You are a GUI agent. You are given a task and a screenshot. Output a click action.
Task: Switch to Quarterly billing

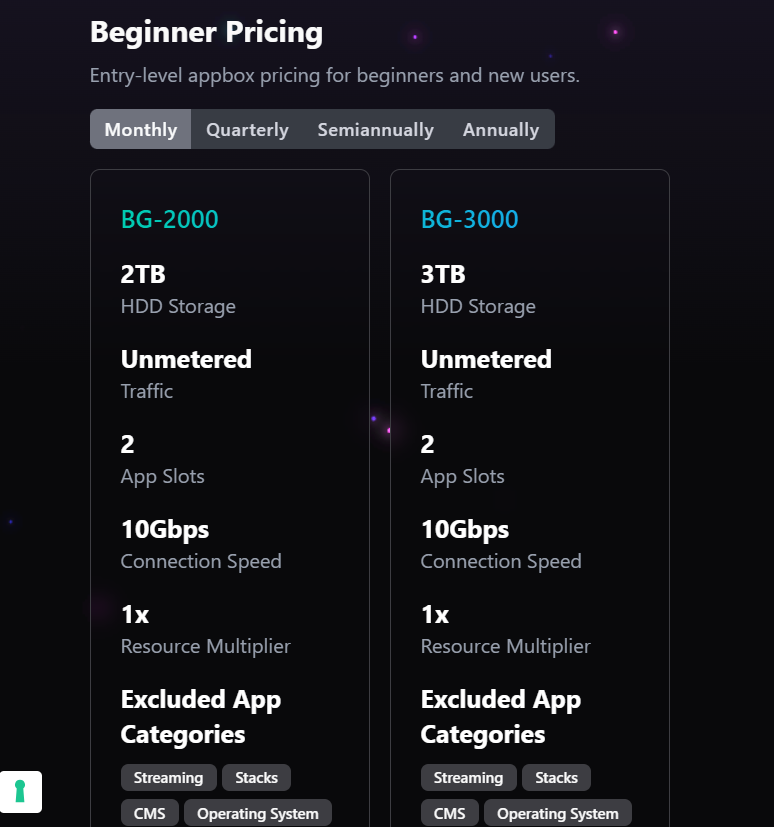coord(247,129)
